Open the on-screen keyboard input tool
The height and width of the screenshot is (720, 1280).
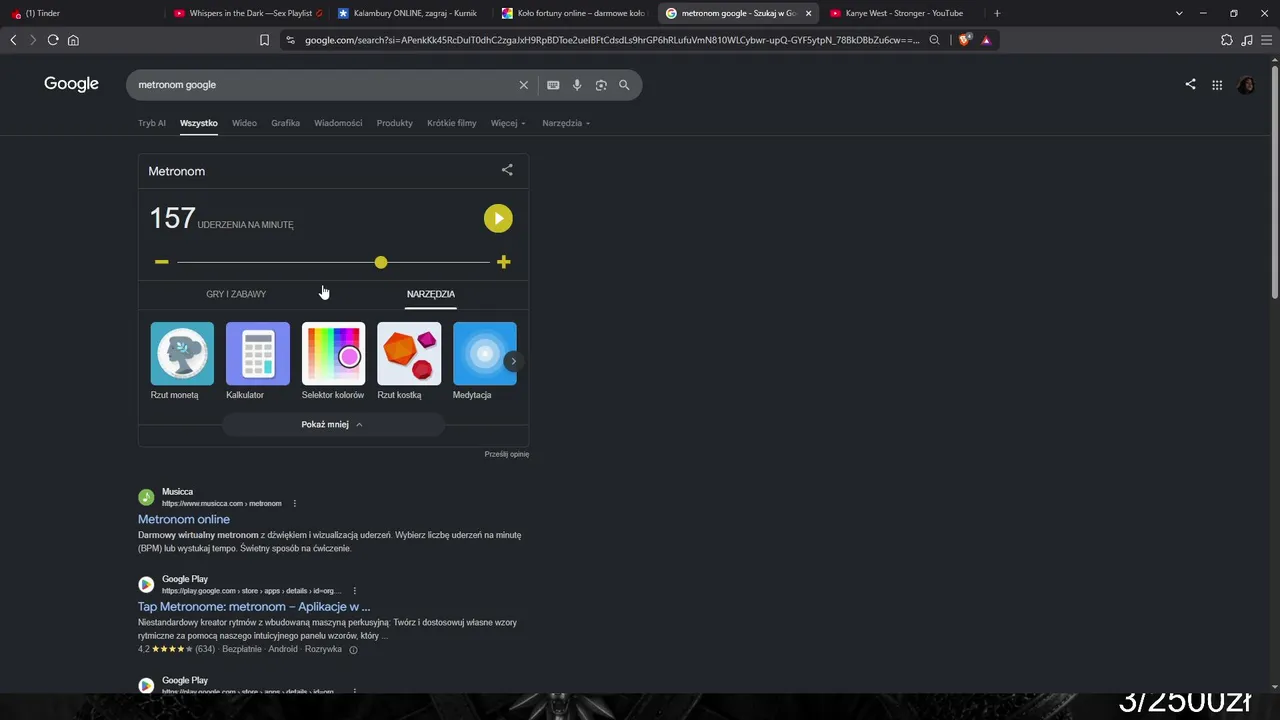553,85
